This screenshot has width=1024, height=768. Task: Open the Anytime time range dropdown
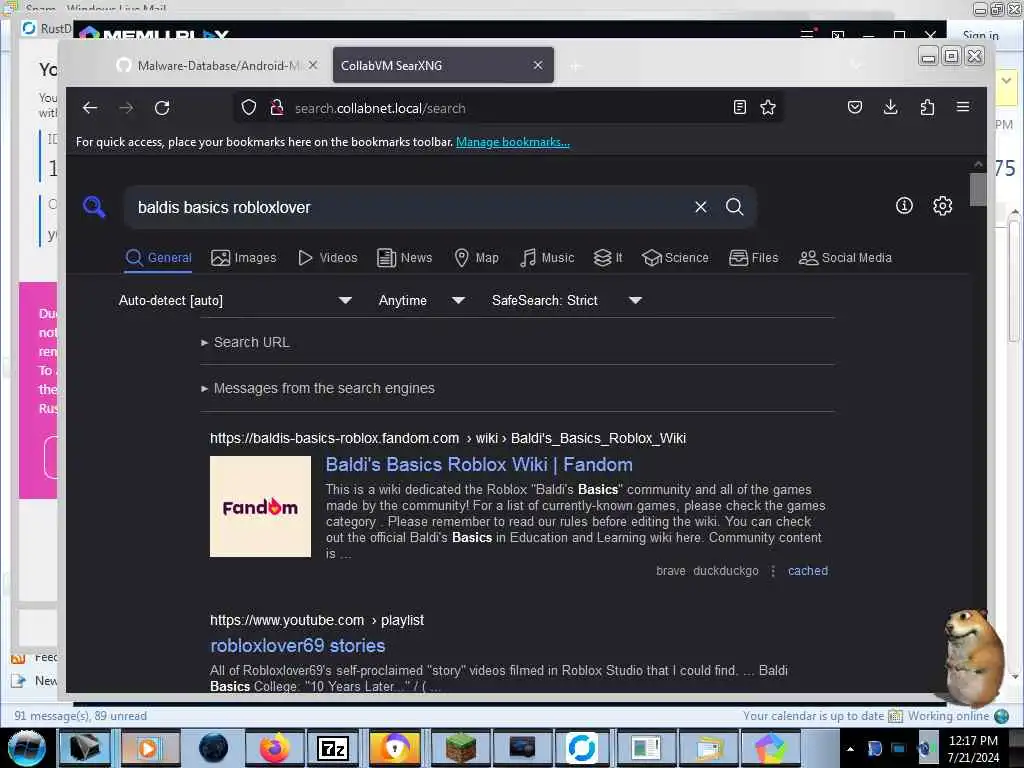(x=421, y=300)
